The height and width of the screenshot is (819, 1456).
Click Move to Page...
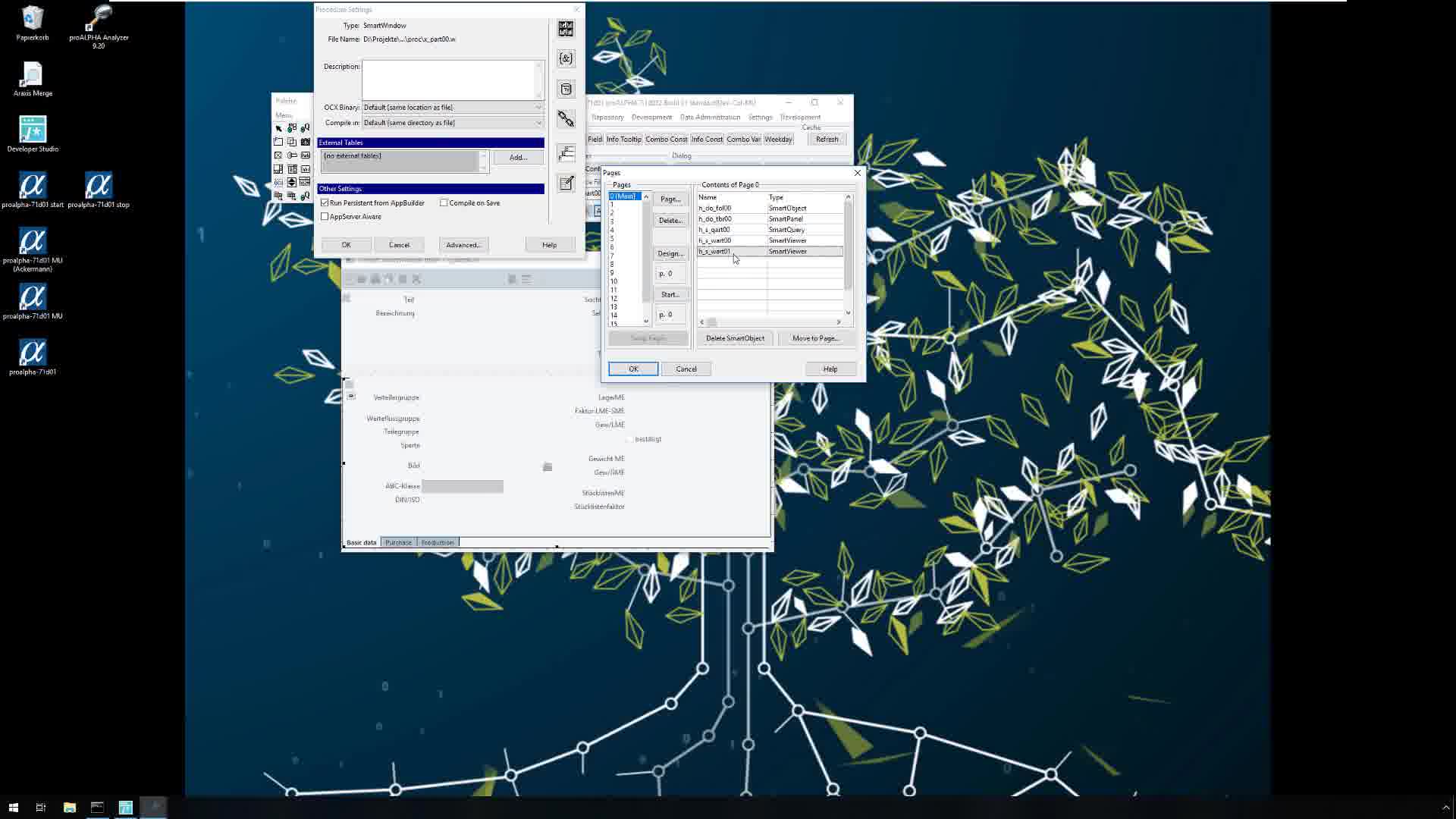[x=815, y=339]
